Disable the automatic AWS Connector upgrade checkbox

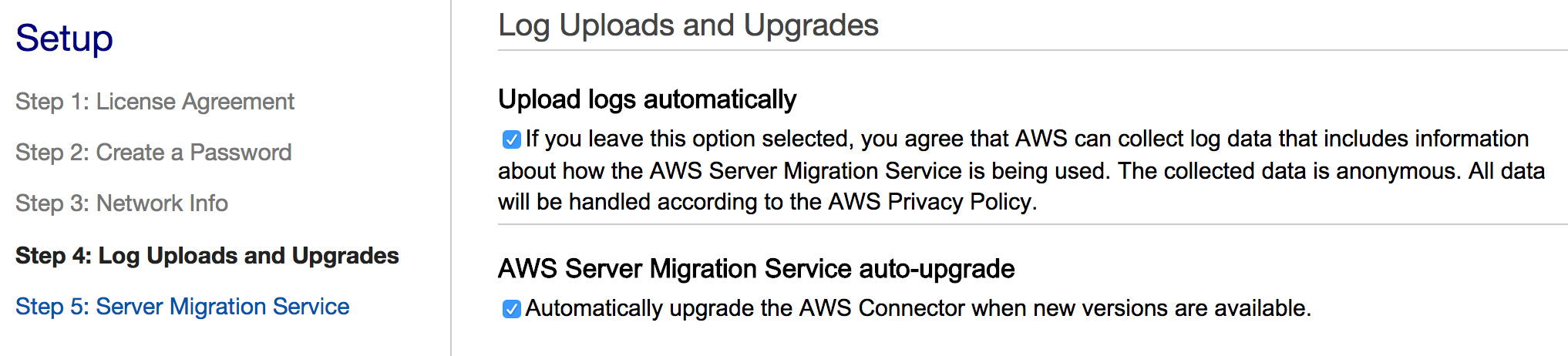(511, 309)
